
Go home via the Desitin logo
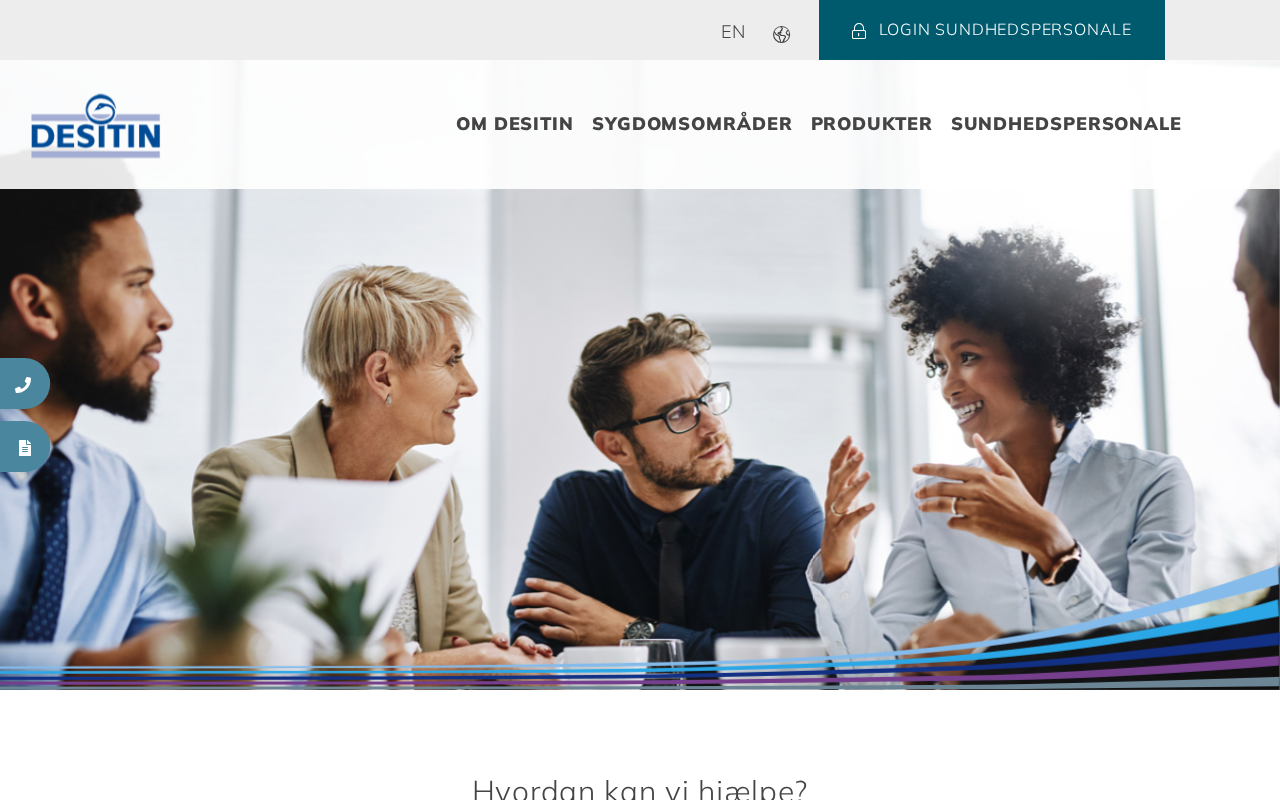tap(96, 126)
